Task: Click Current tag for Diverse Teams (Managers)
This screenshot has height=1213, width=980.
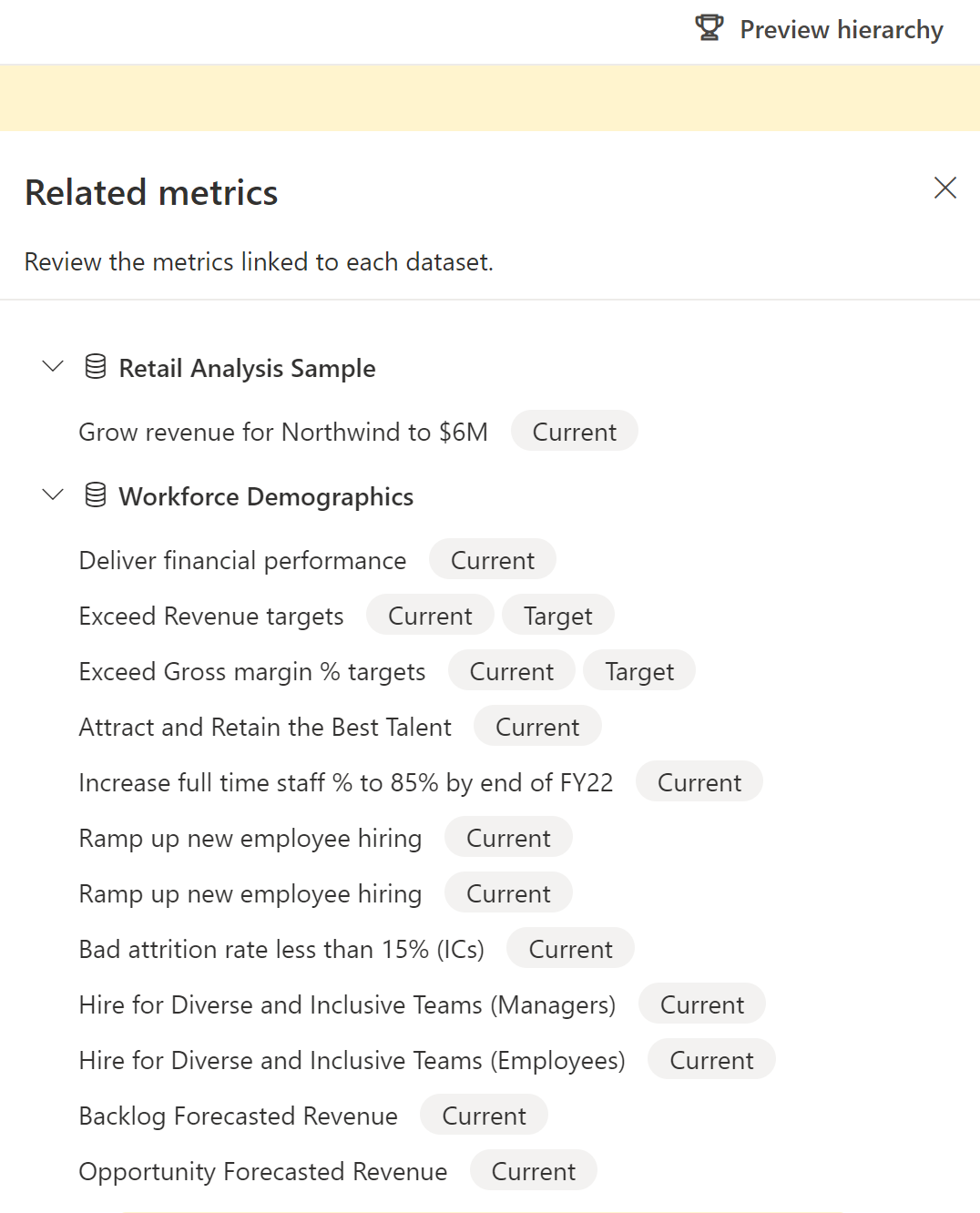Action: (701, 1004)
